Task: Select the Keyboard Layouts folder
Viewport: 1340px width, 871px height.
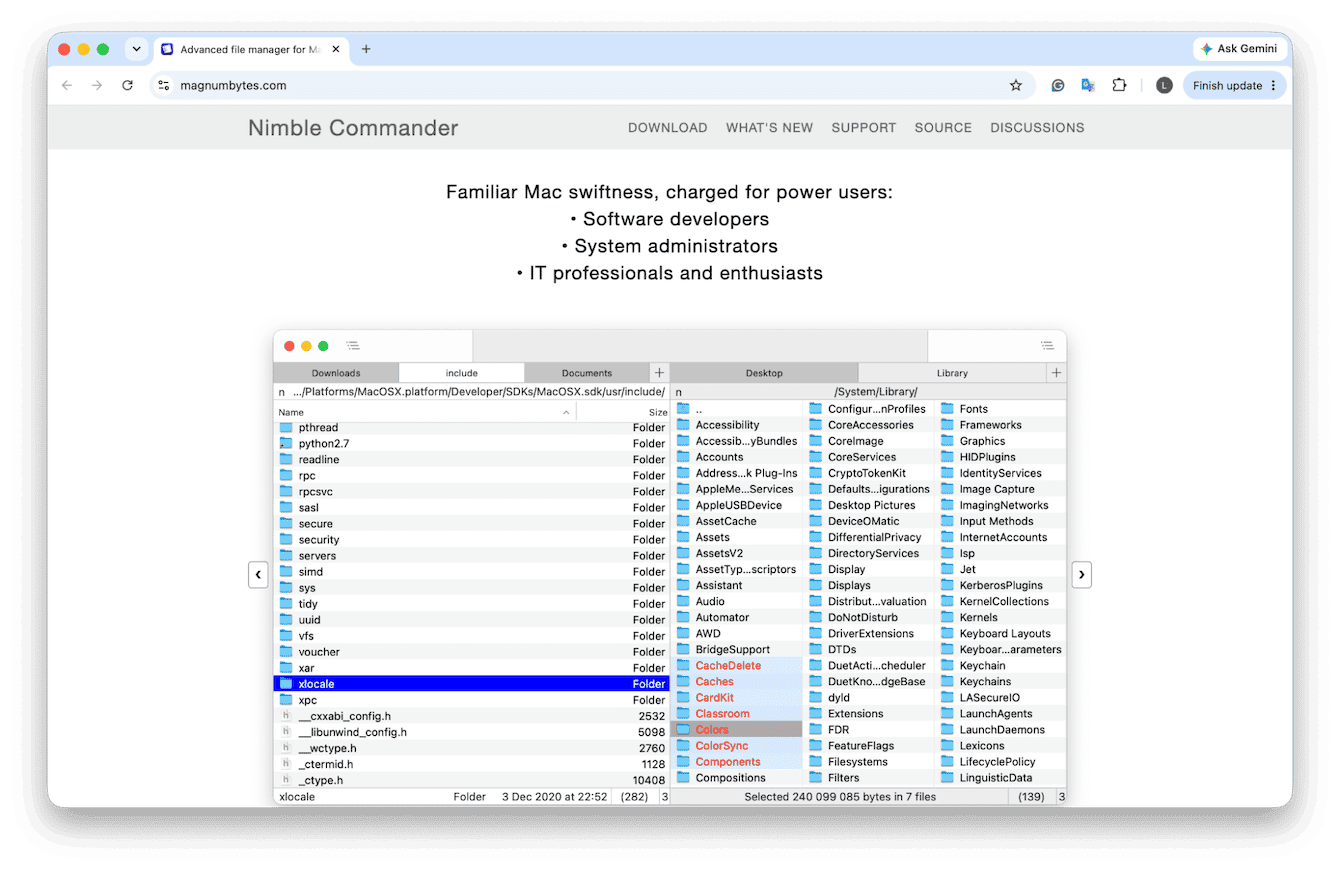Action: click(1001, 634)
